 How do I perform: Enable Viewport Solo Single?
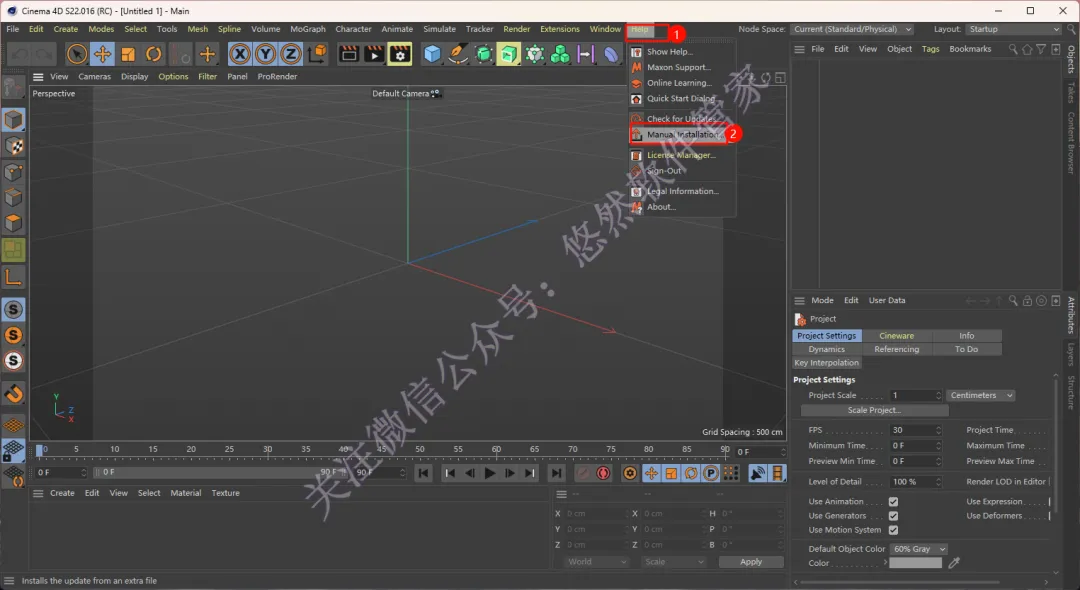click(x=13, y=335)
